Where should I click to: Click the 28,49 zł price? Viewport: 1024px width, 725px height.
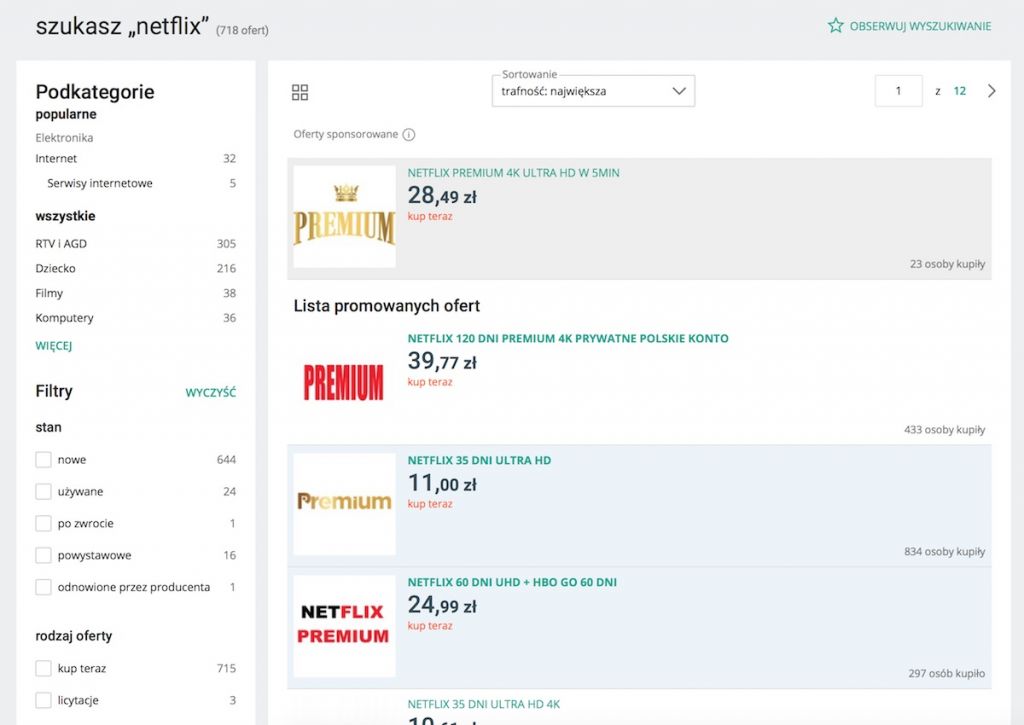click(442, 195)
